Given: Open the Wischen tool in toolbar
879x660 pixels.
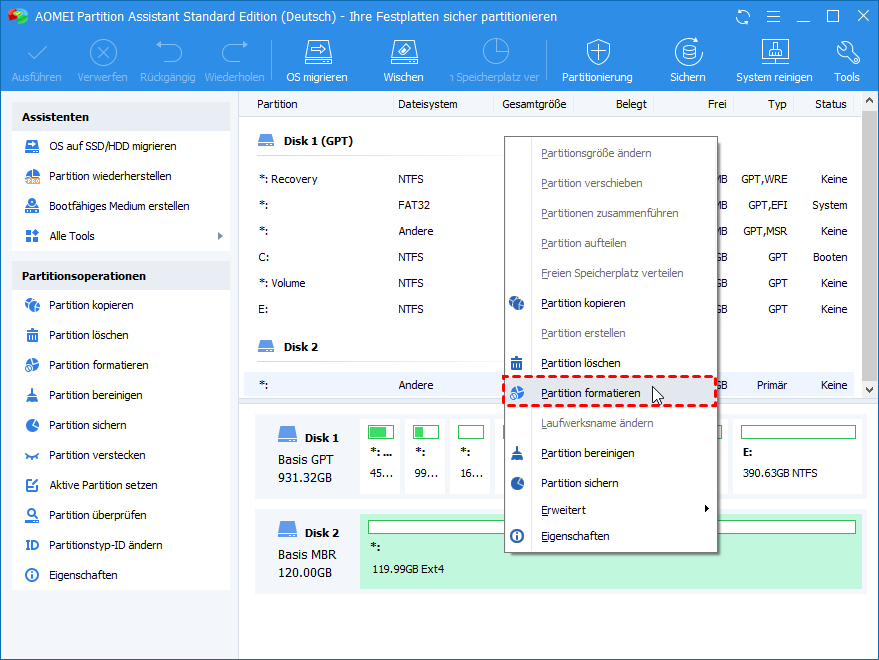Looking at the screenshot, I should click(x=404, y=61).
